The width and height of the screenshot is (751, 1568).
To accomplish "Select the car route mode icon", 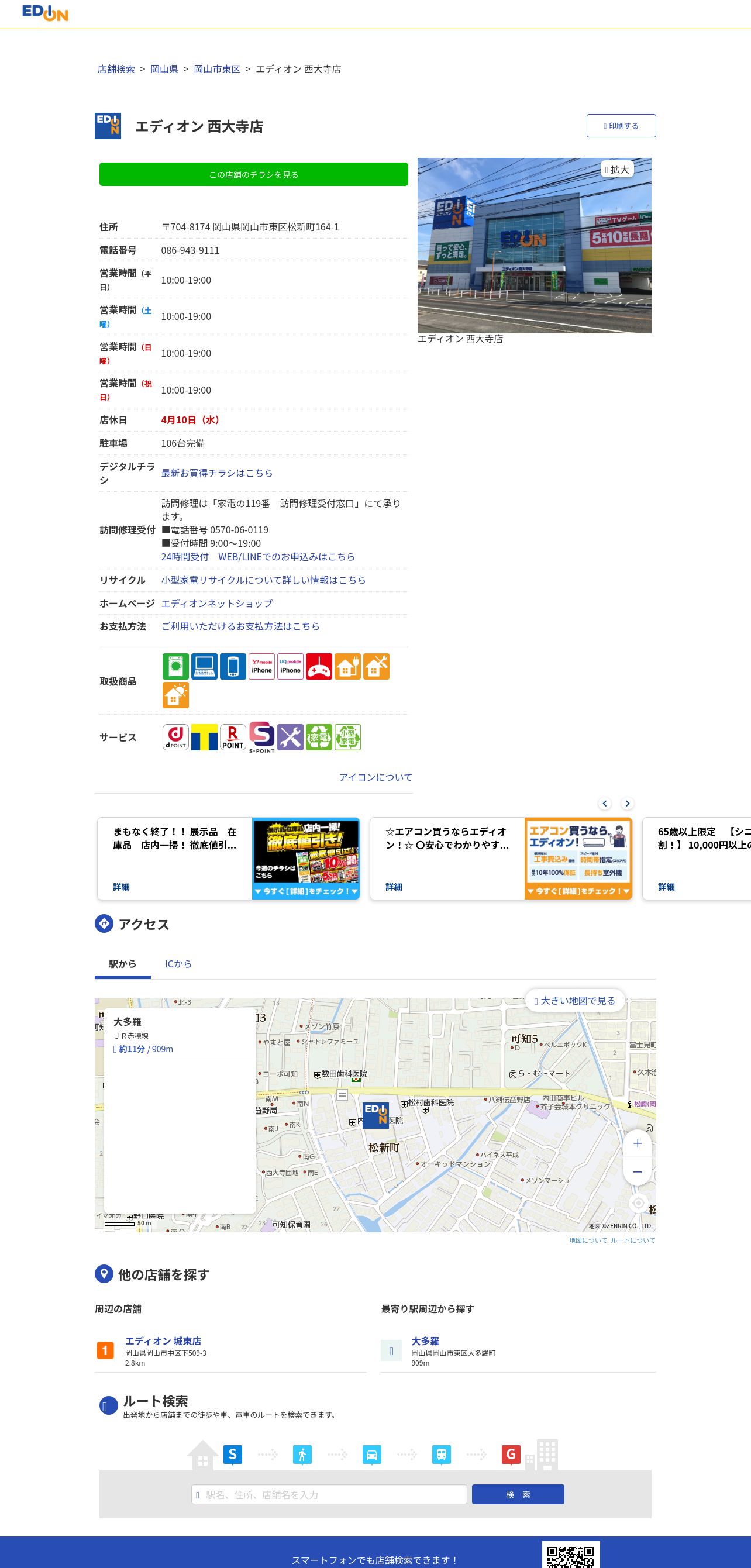I will tap(372, 1455).
